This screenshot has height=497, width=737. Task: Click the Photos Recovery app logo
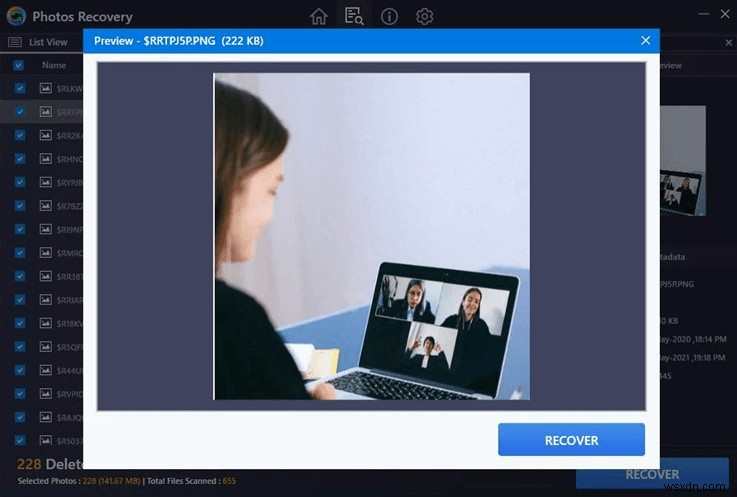click(15, 16)
